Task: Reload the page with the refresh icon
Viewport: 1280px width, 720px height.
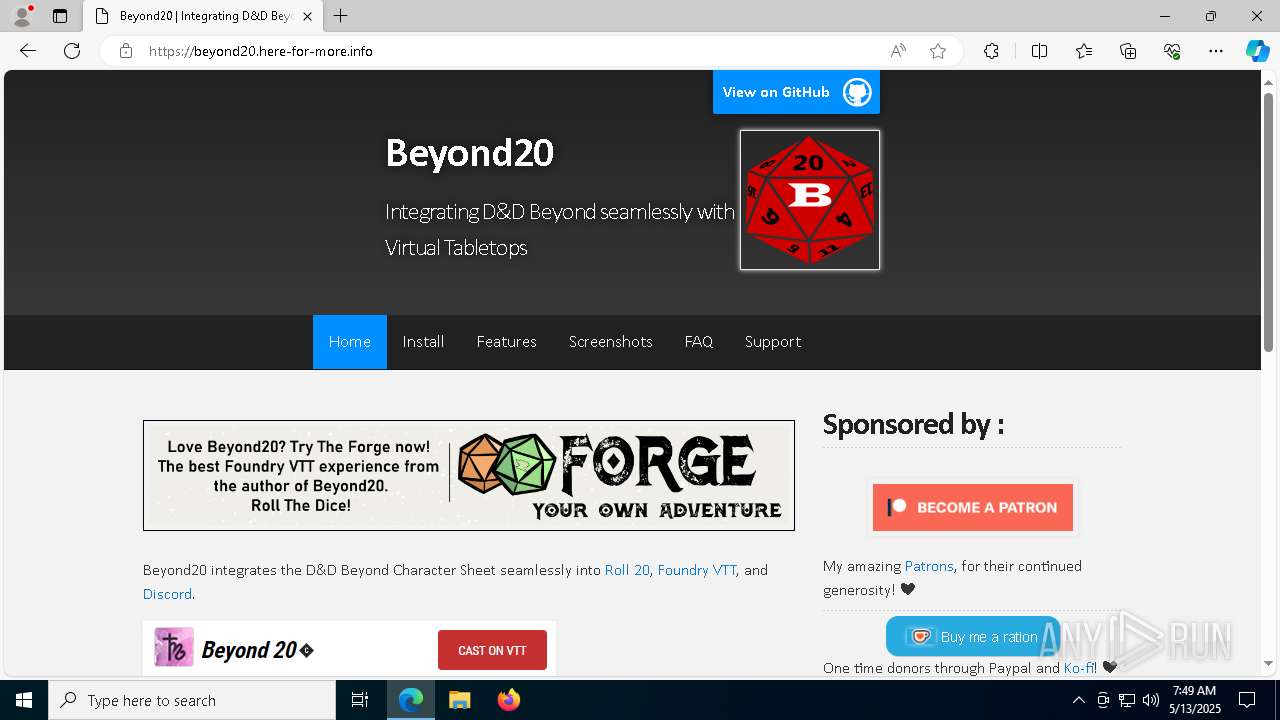Action: (x=72, y=51)
